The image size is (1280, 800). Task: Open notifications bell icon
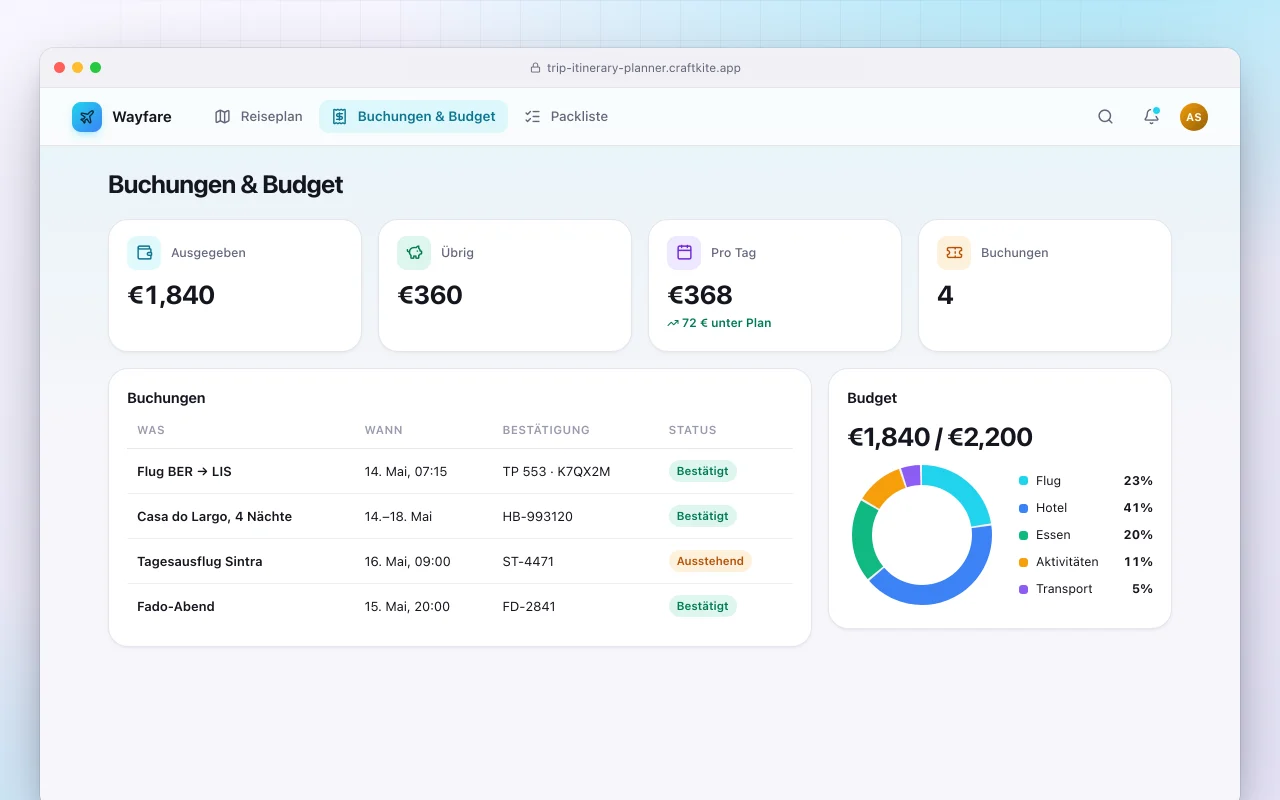tap(1151, 117)
